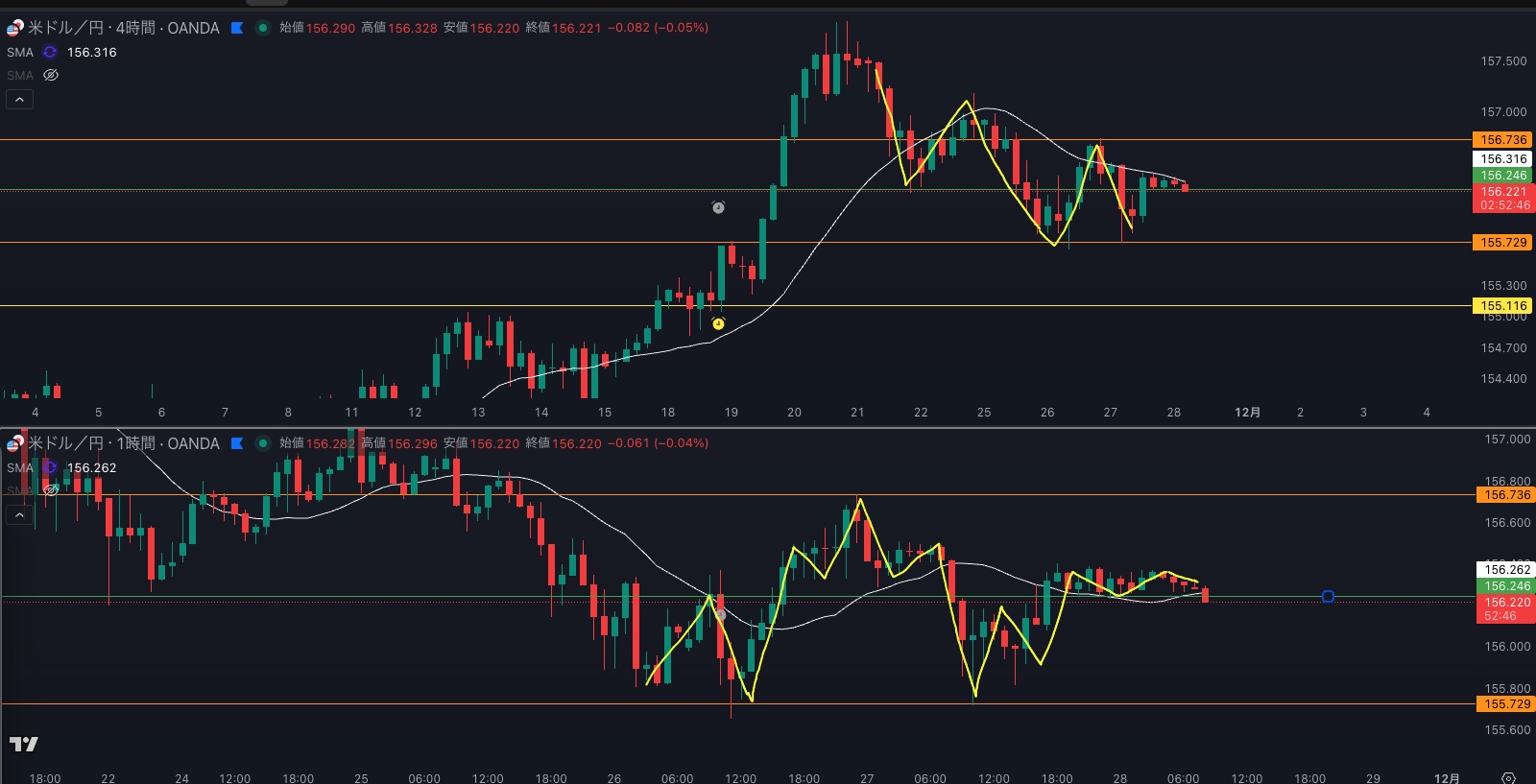The height and width of the screenshot is (784, 1536).
Task: Click the blue flag icon in 4-hour chart header
Action: (x=237, y=28)
